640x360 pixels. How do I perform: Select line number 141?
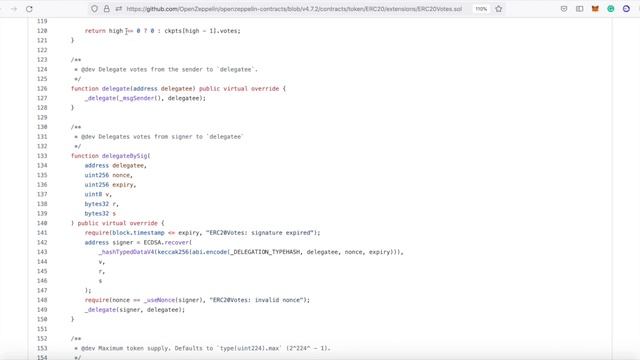pyautogui.click(x=42, y=233)
